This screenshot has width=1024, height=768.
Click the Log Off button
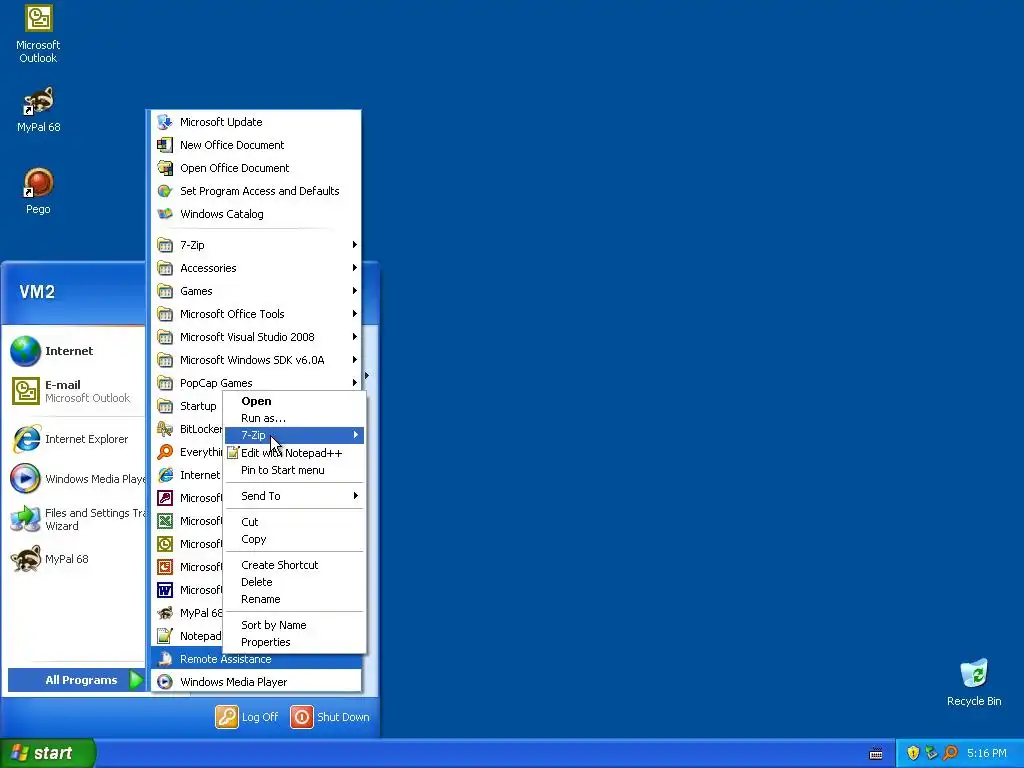(x=247, y=717)
